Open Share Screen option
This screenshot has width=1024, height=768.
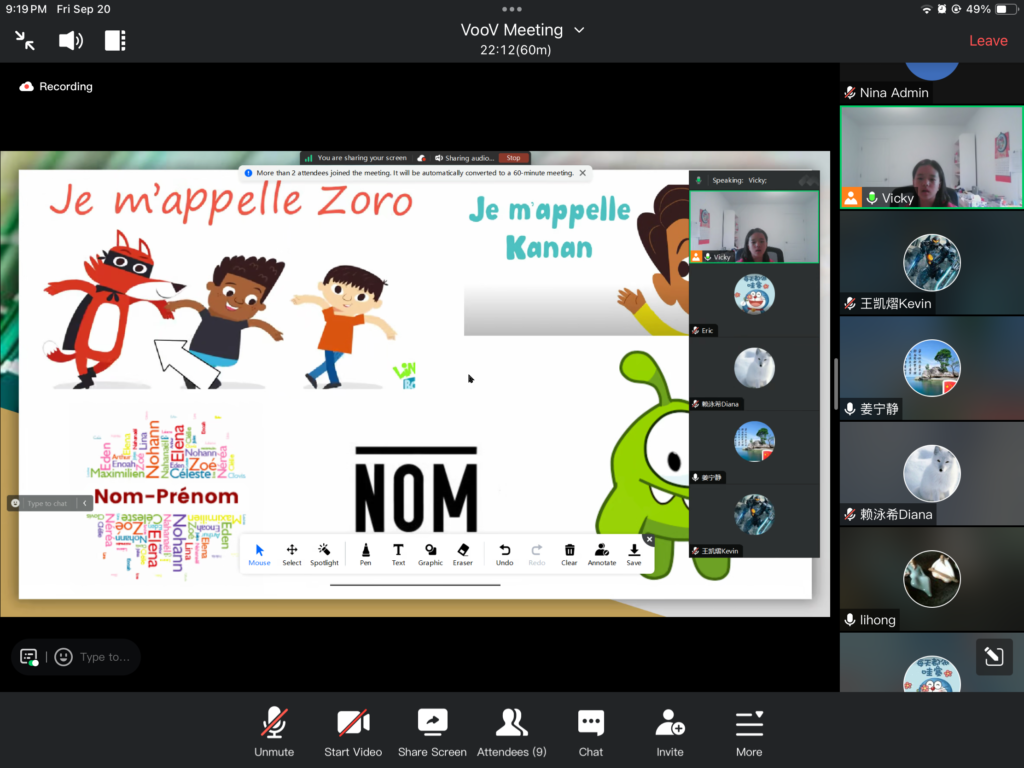(432, 731)
